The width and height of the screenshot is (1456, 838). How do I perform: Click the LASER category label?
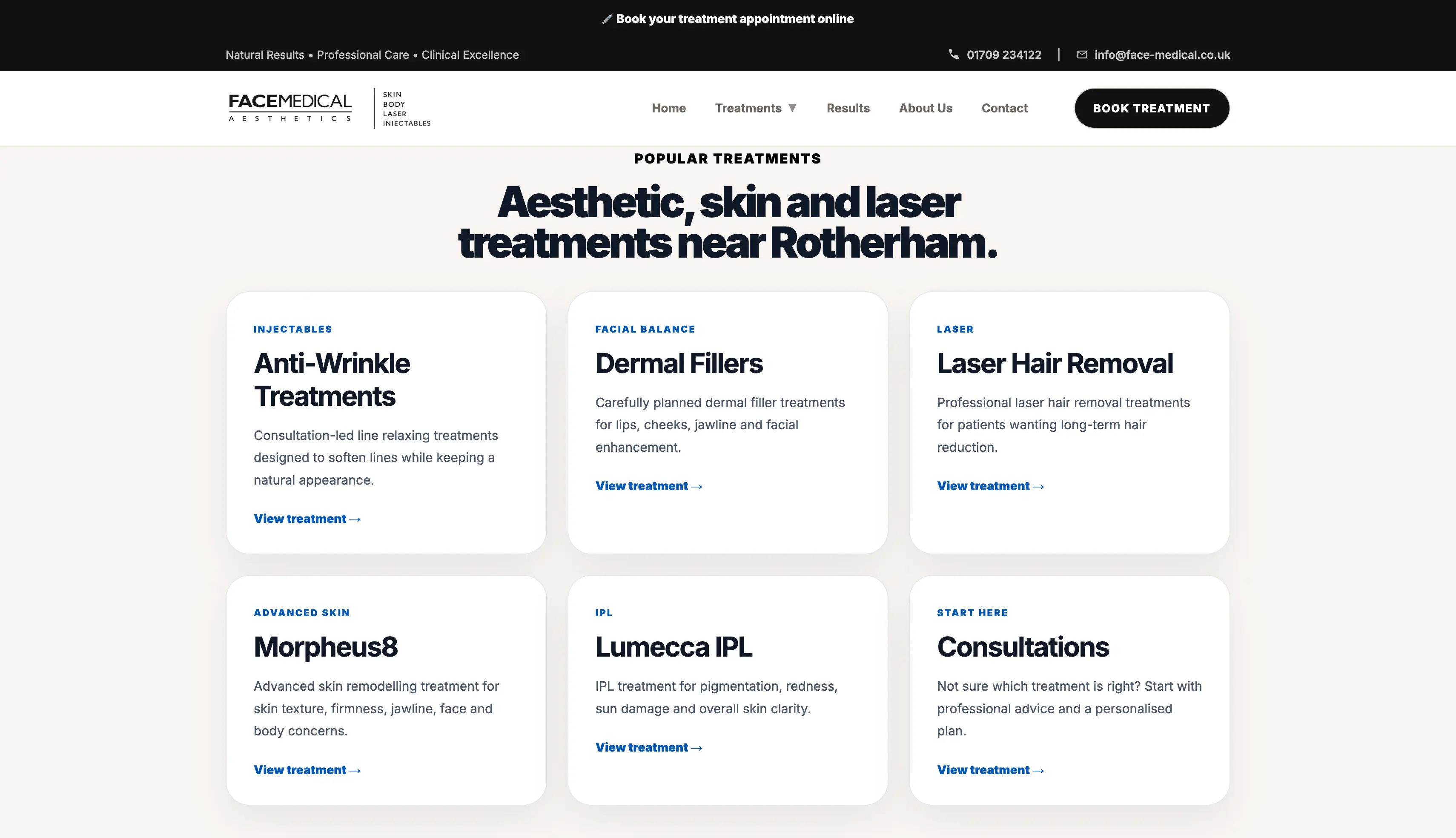pyautogui.click(x=955, y=329)
